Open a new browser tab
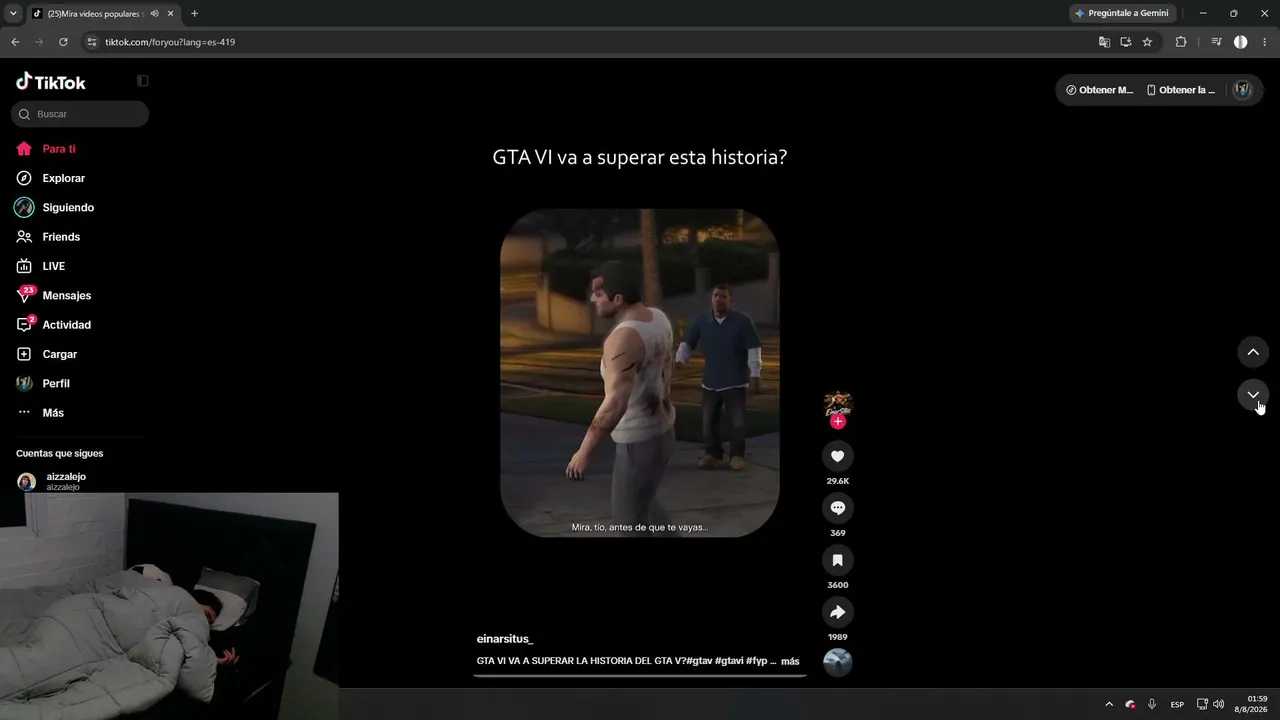The height and width of the screenshot is (720, 1280). 194,13
